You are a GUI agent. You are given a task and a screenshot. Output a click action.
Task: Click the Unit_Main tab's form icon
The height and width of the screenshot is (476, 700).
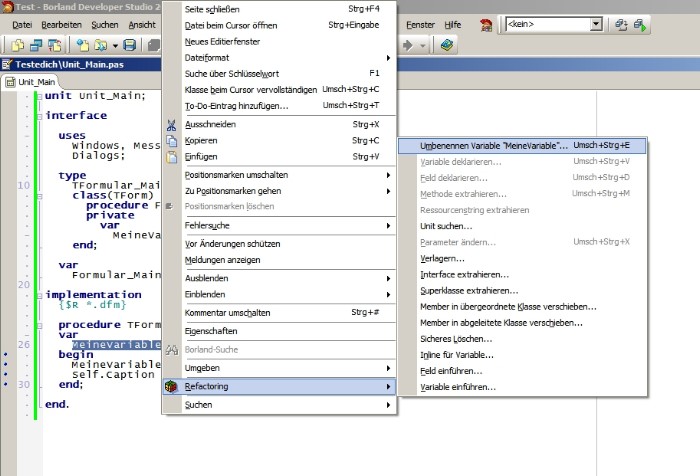(10, 82)
